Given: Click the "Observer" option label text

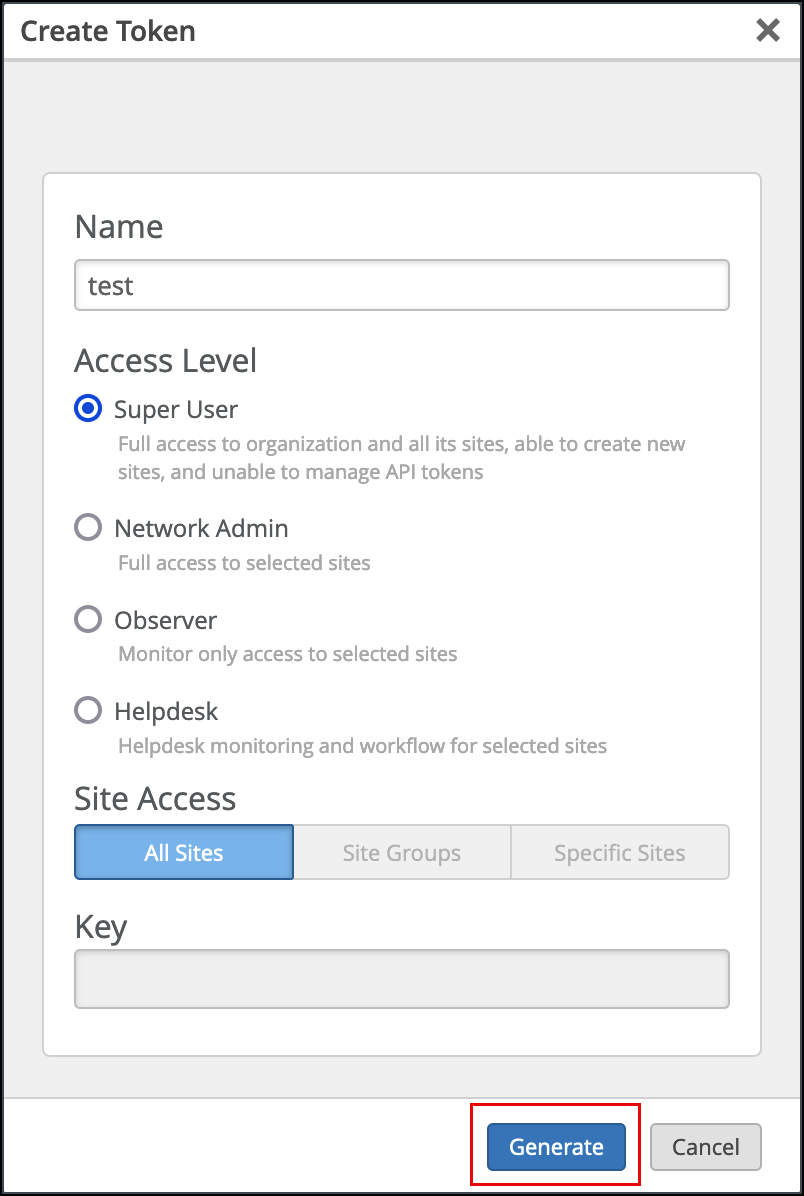Looking at the screenshot, I should [165, 620].
